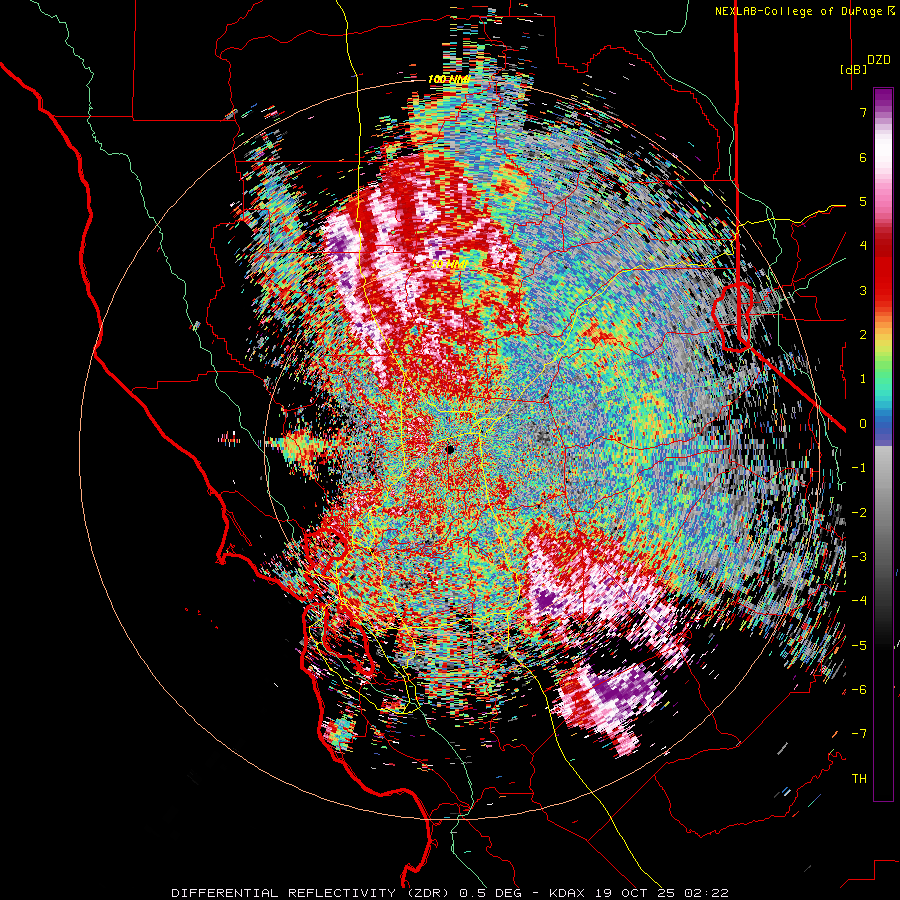Click the -1 dB scale label
The height and width of the screenshot is (900, 900).
coord(859,468)
